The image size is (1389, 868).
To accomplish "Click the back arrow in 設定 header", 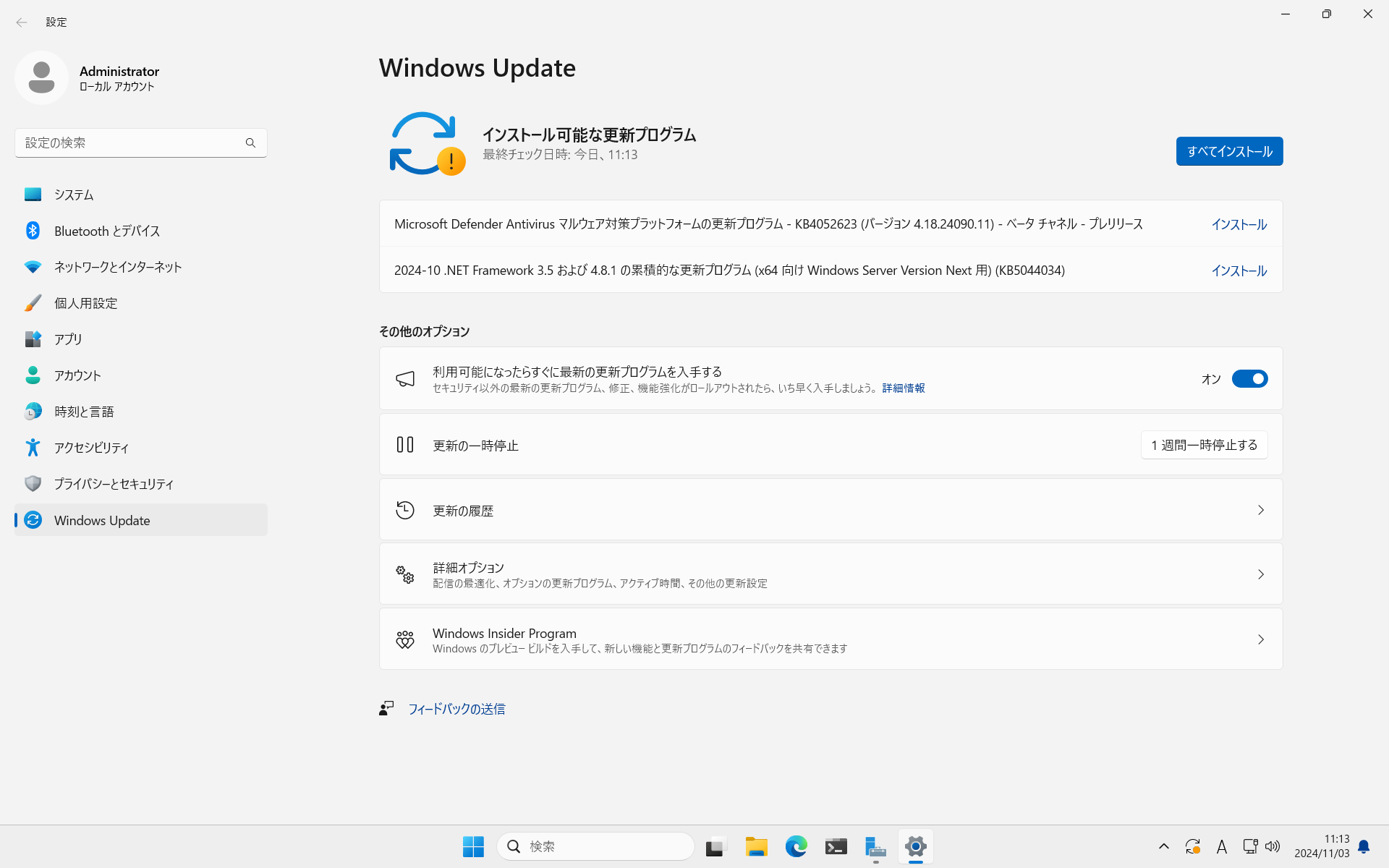I will point(22,22).
